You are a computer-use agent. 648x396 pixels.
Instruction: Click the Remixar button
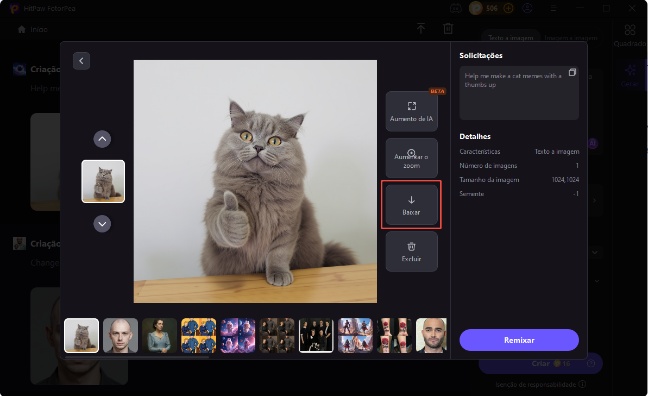tap(519, 340)
